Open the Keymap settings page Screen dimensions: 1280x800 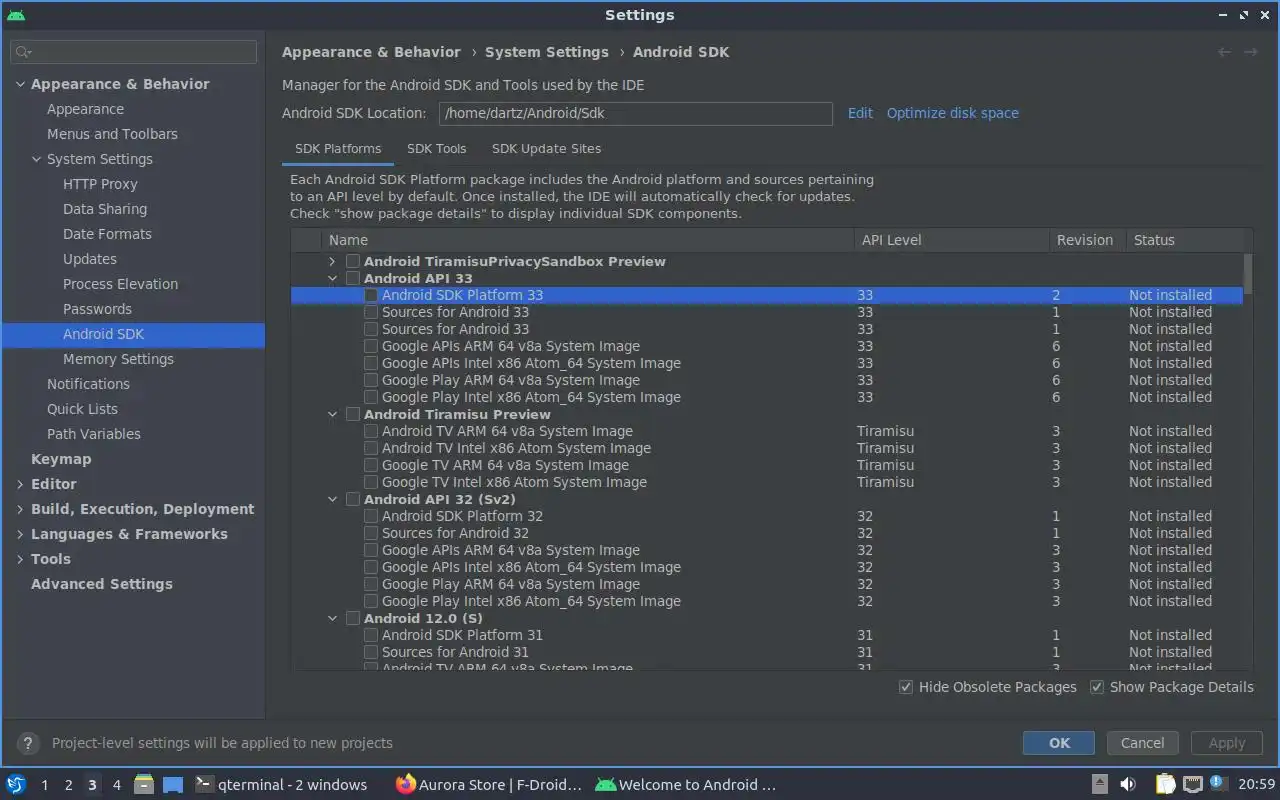(61, 459)
